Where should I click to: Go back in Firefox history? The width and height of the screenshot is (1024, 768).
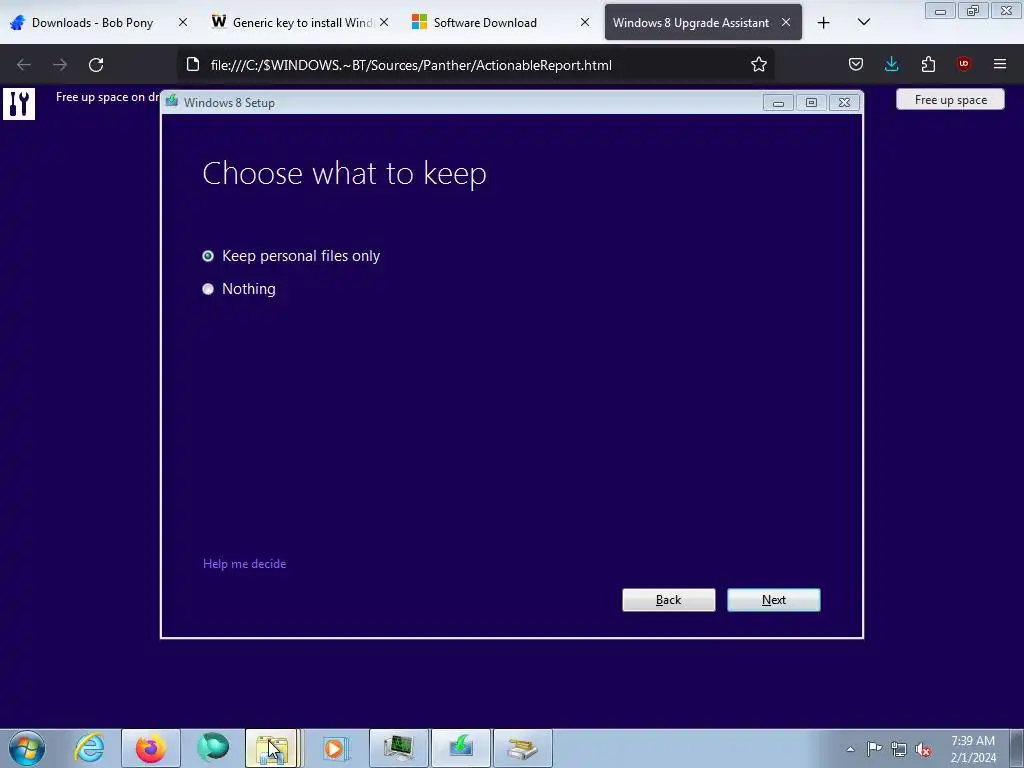click(24, 65)
